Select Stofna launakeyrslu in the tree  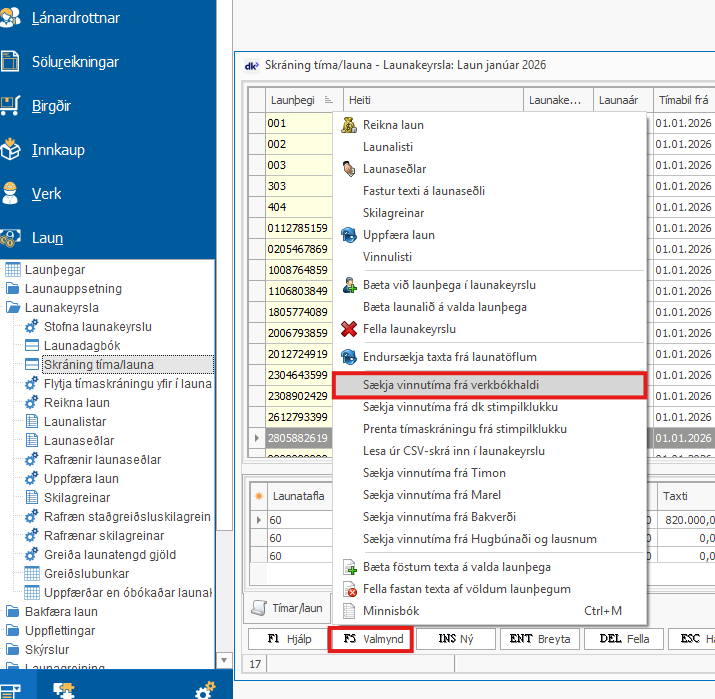[97, 327]
